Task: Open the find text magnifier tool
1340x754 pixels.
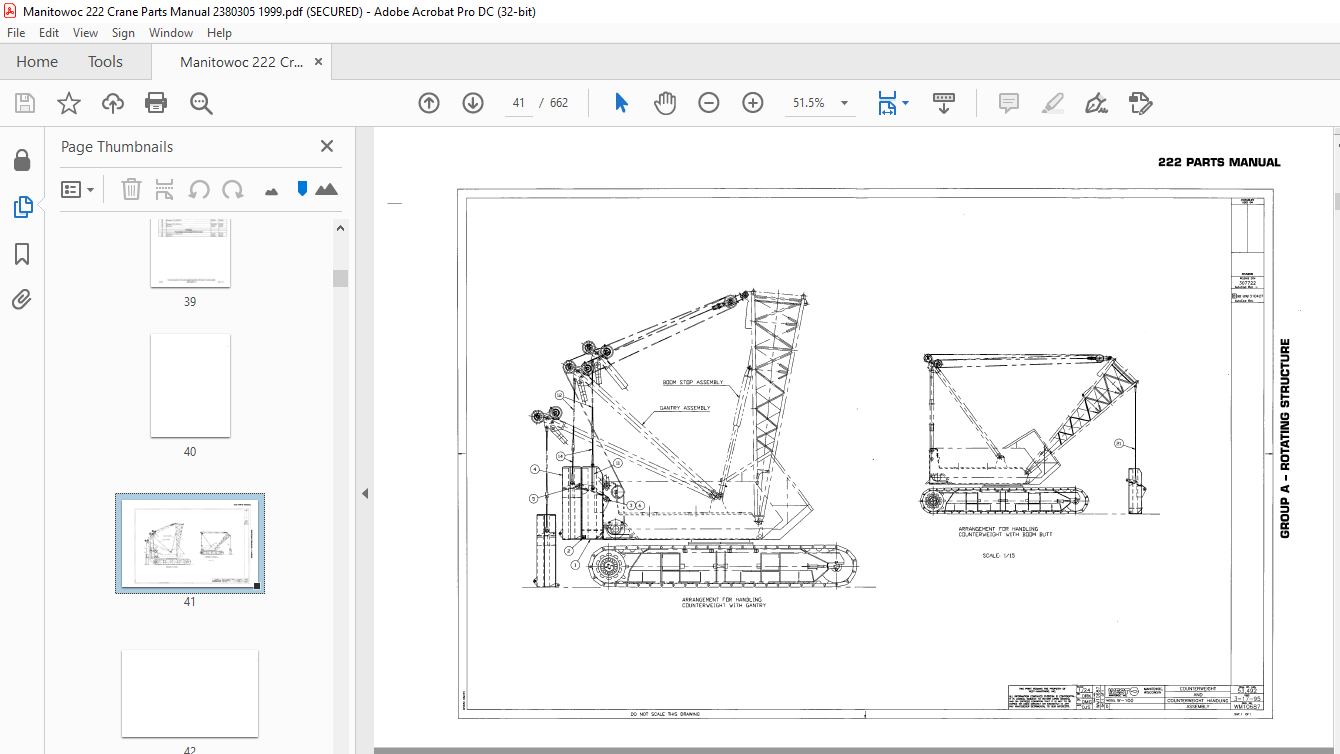Action: [x=201, y=103]
